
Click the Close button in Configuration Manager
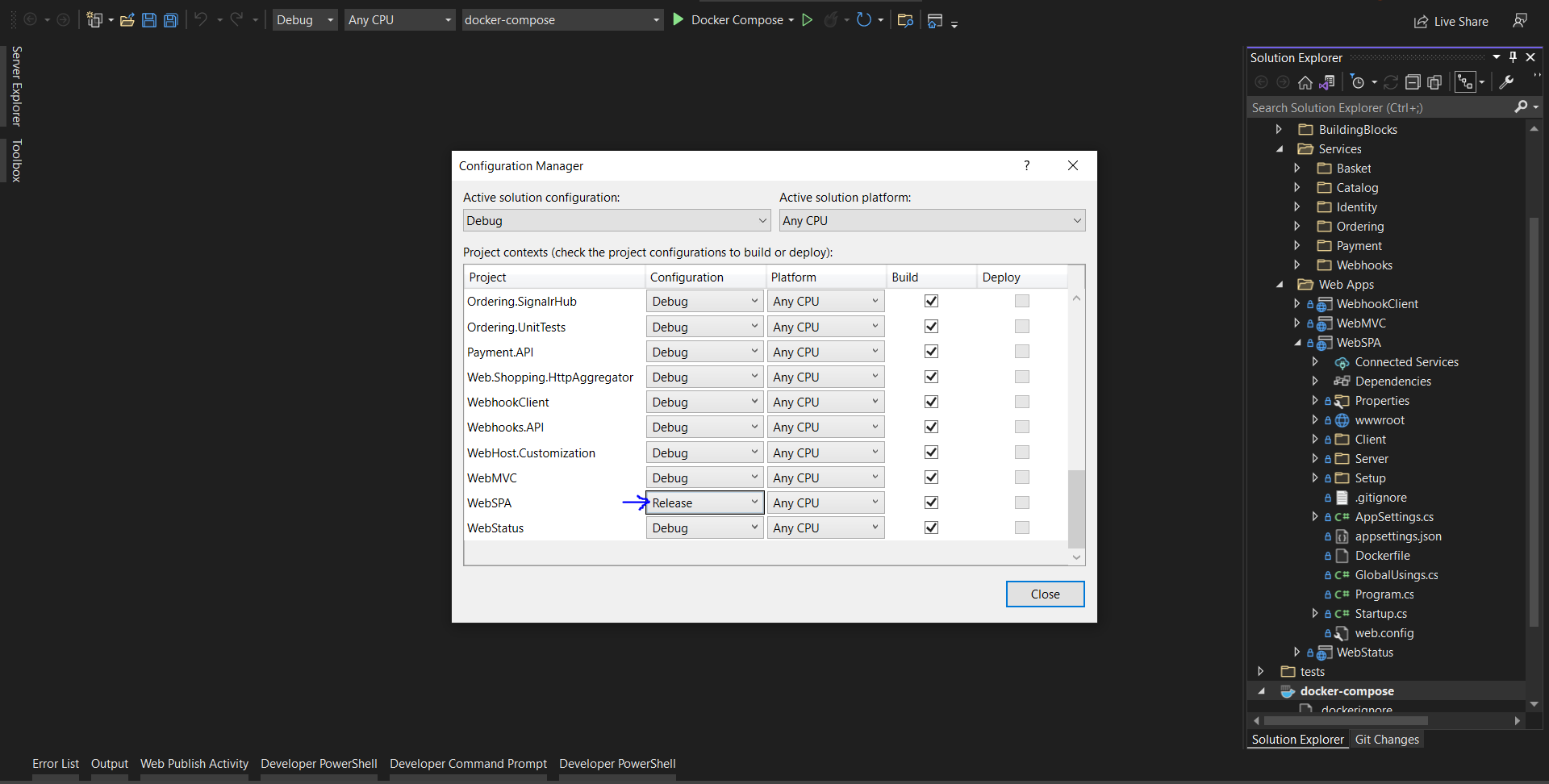[1045, 594]
